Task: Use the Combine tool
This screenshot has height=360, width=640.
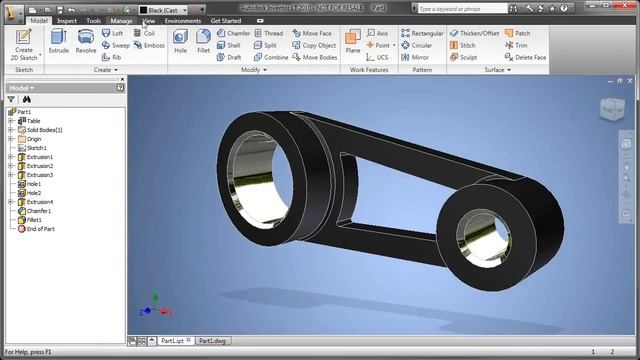Action: tap(271, 58)
